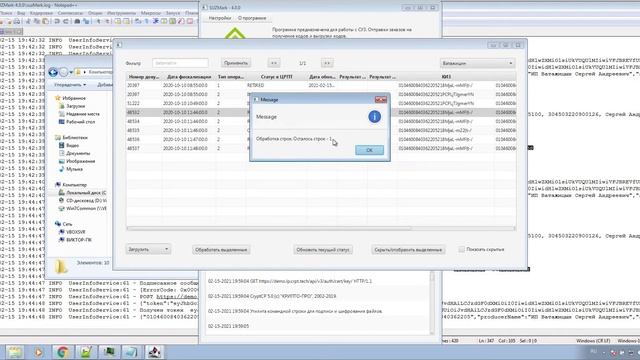640x360 pixels.
Task: Click the SUZMark log vertical scrollbar
Action: [432, 304]
